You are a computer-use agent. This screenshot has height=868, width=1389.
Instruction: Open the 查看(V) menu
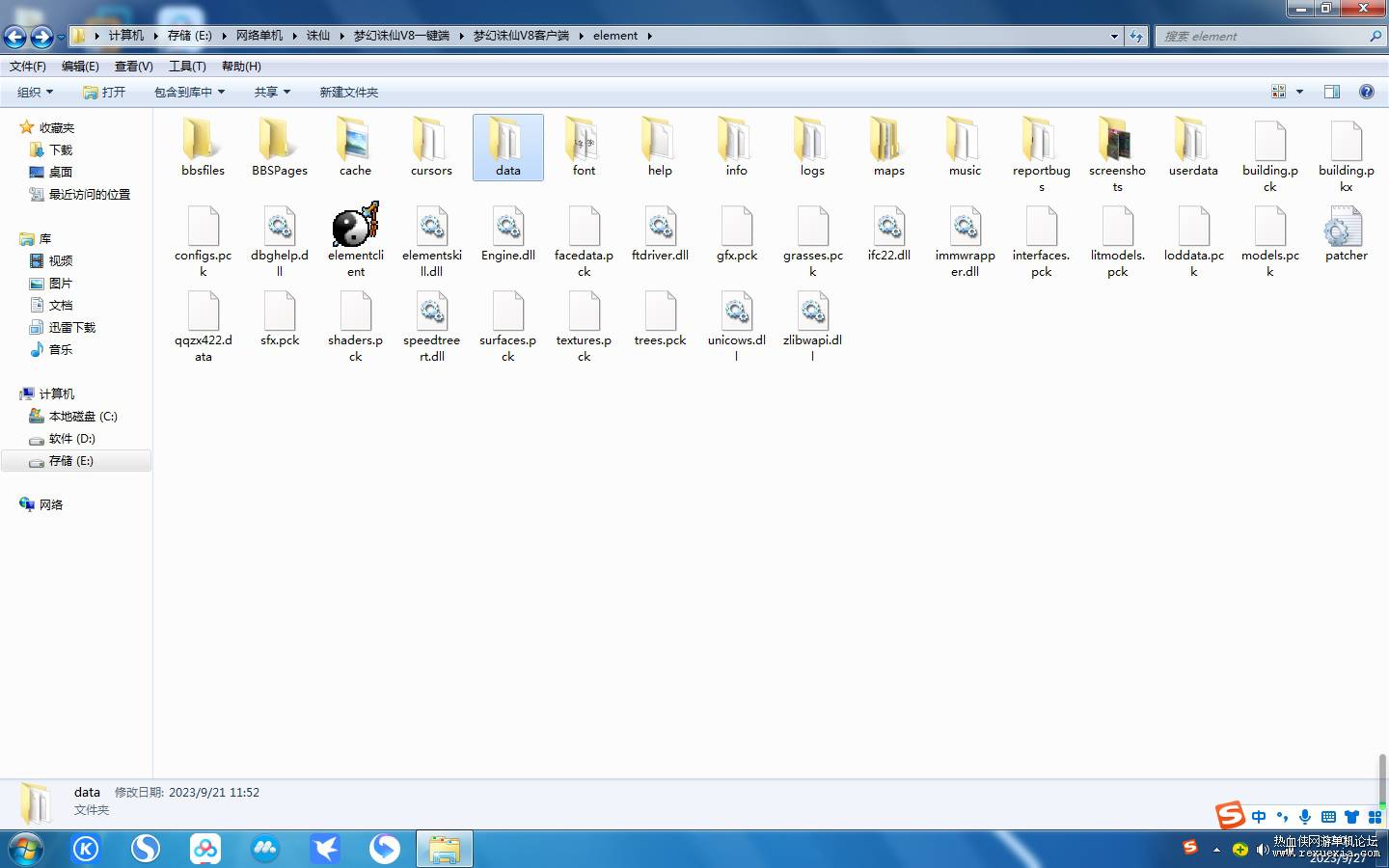(x=133, y=67)
